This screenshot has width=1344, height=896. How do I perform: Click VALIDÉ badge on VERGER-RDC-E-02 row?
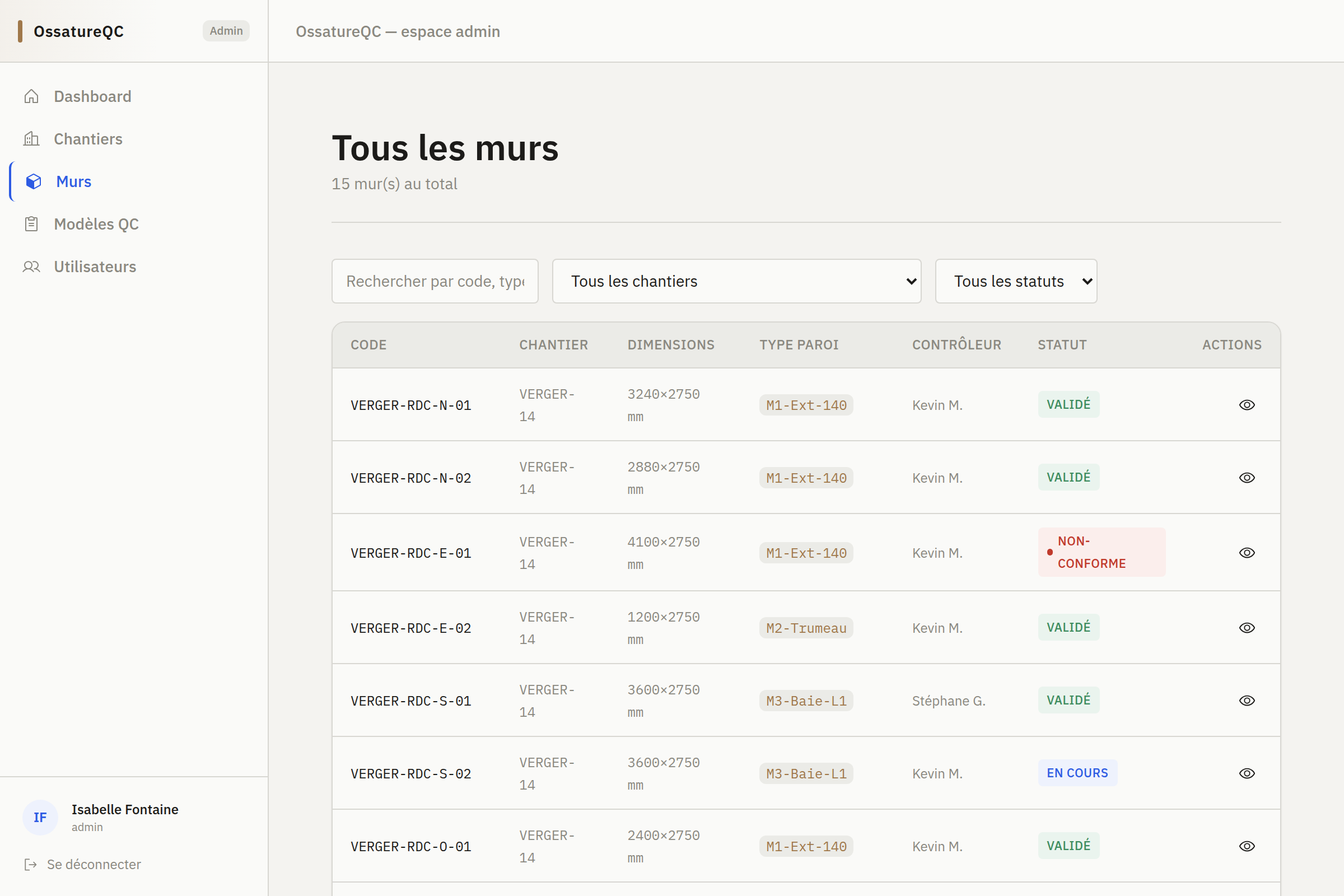(x=1068, y=627)
